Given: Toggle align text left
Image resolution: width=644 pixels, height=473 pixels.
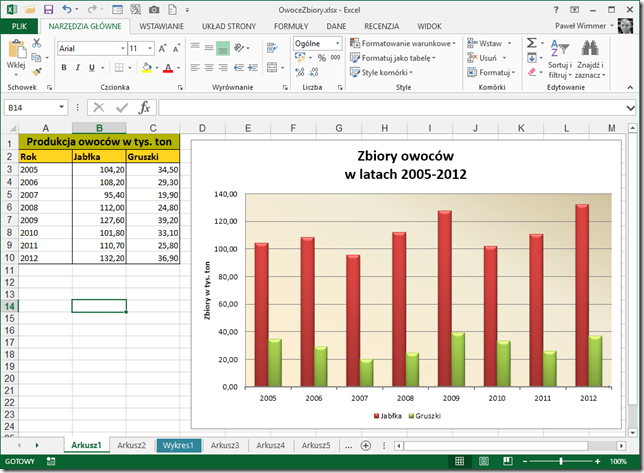Looking at the screenshot, I should 195,67.
